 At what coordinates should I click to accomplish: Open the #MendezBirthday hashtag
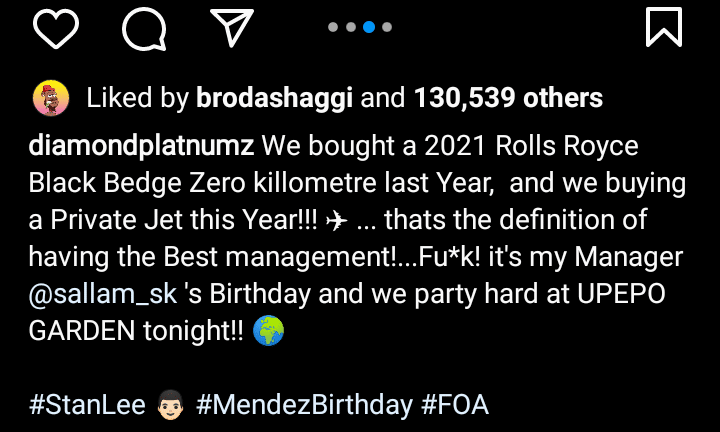tap(304, 405)
